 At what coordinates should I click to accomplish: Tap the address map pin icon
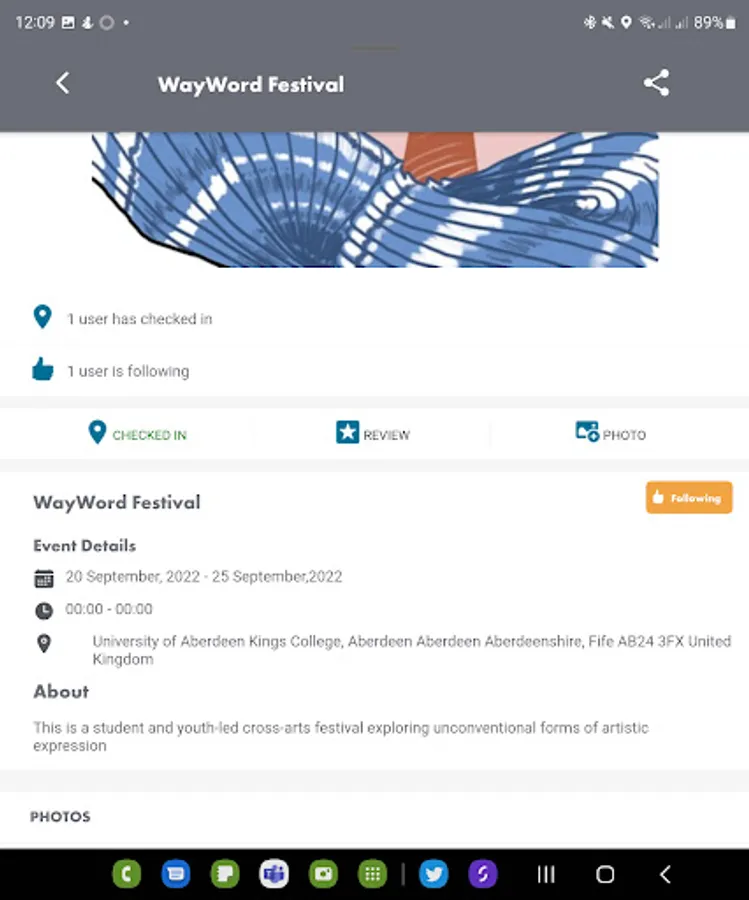(x=44, y=643)
